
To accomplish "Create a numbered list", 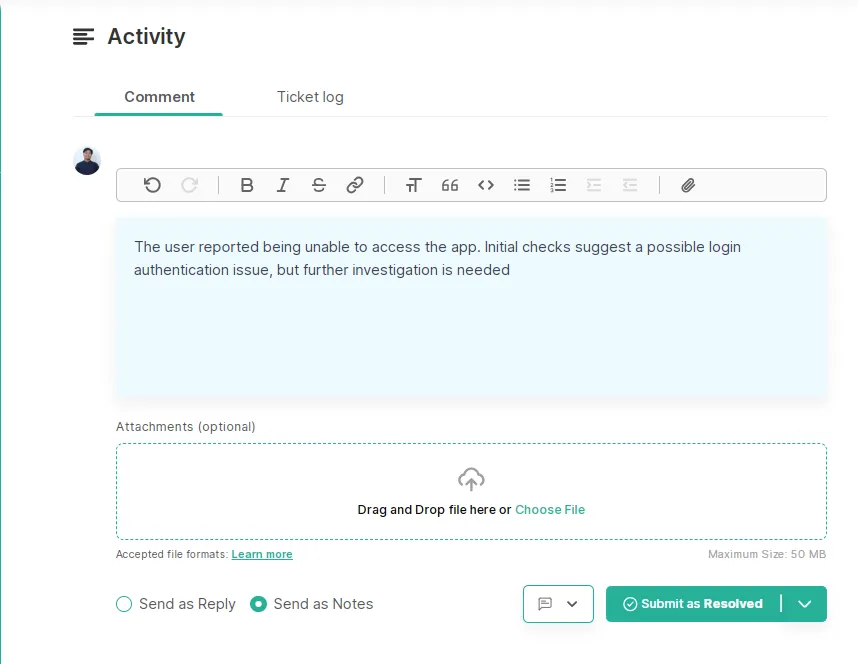I will point(558,186).
